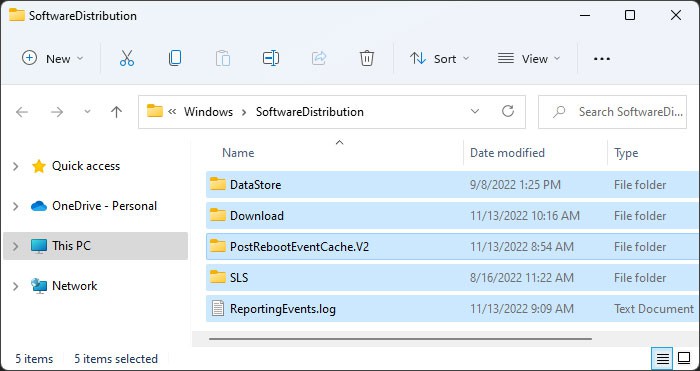Click the Paste clipboard icon

coord(223,58)
